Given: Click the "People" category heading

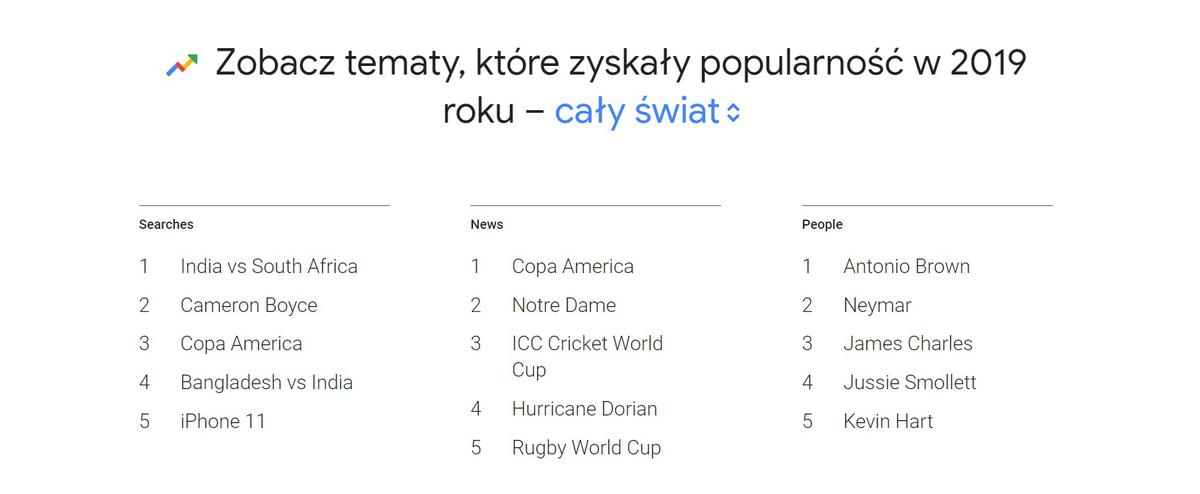Looking at the screenshot, I should point(822,225).
